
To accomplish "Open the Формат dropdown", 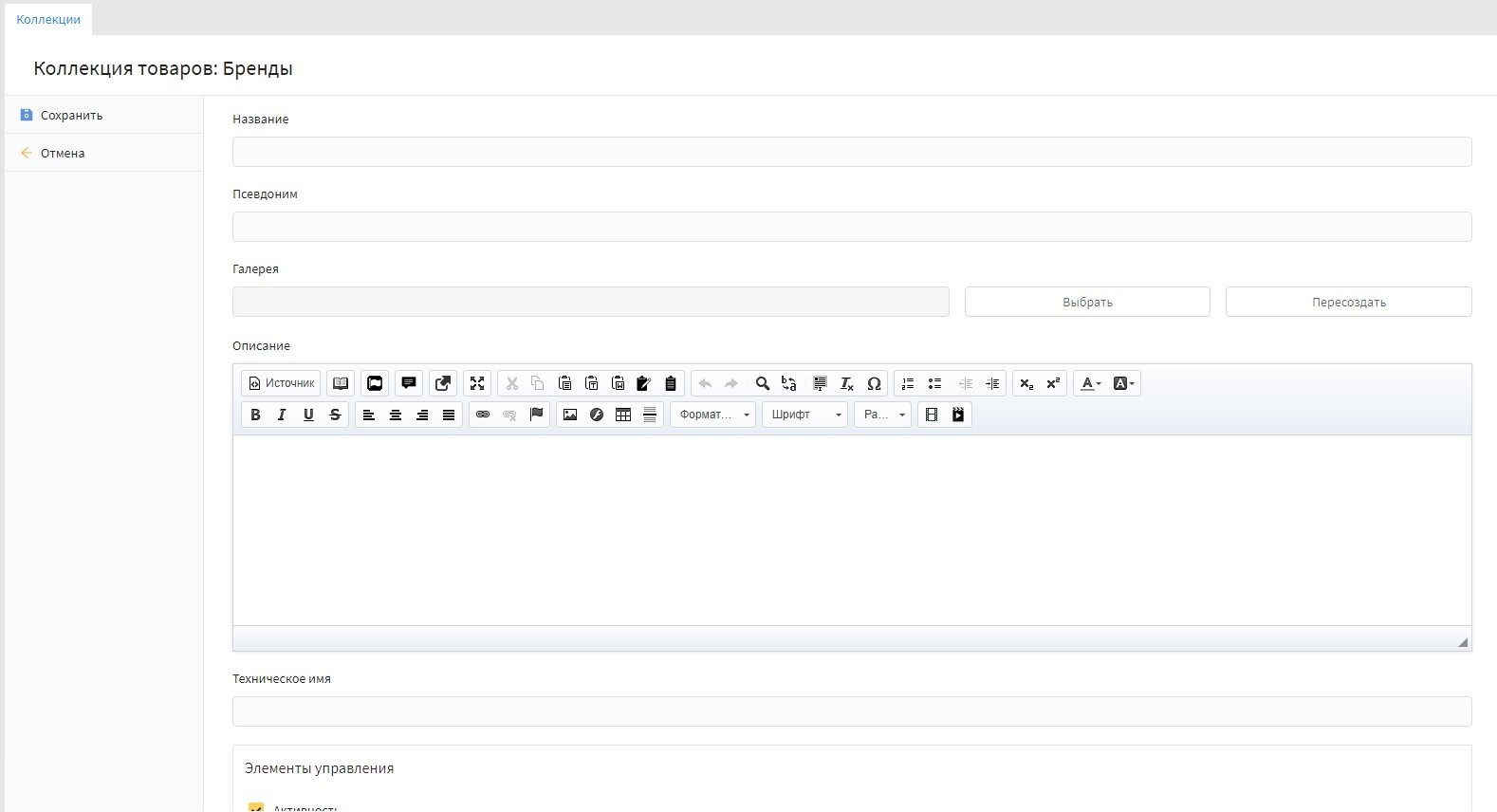I will 712,415.
